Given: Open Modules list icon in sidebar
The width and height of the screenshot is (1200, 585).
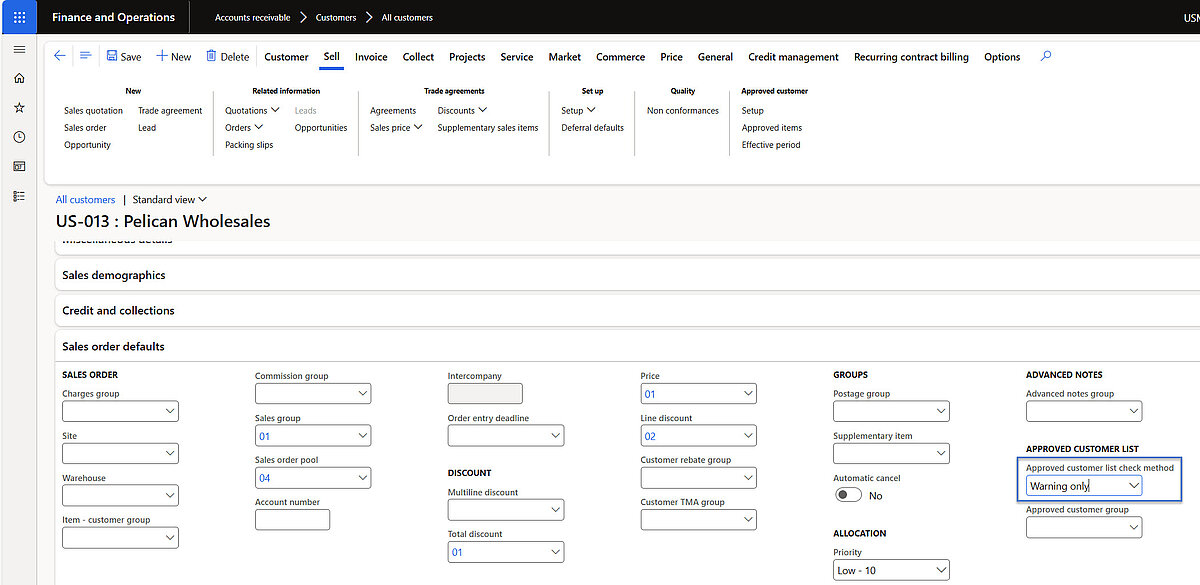Looking at the screenshot, I should 19,196.
